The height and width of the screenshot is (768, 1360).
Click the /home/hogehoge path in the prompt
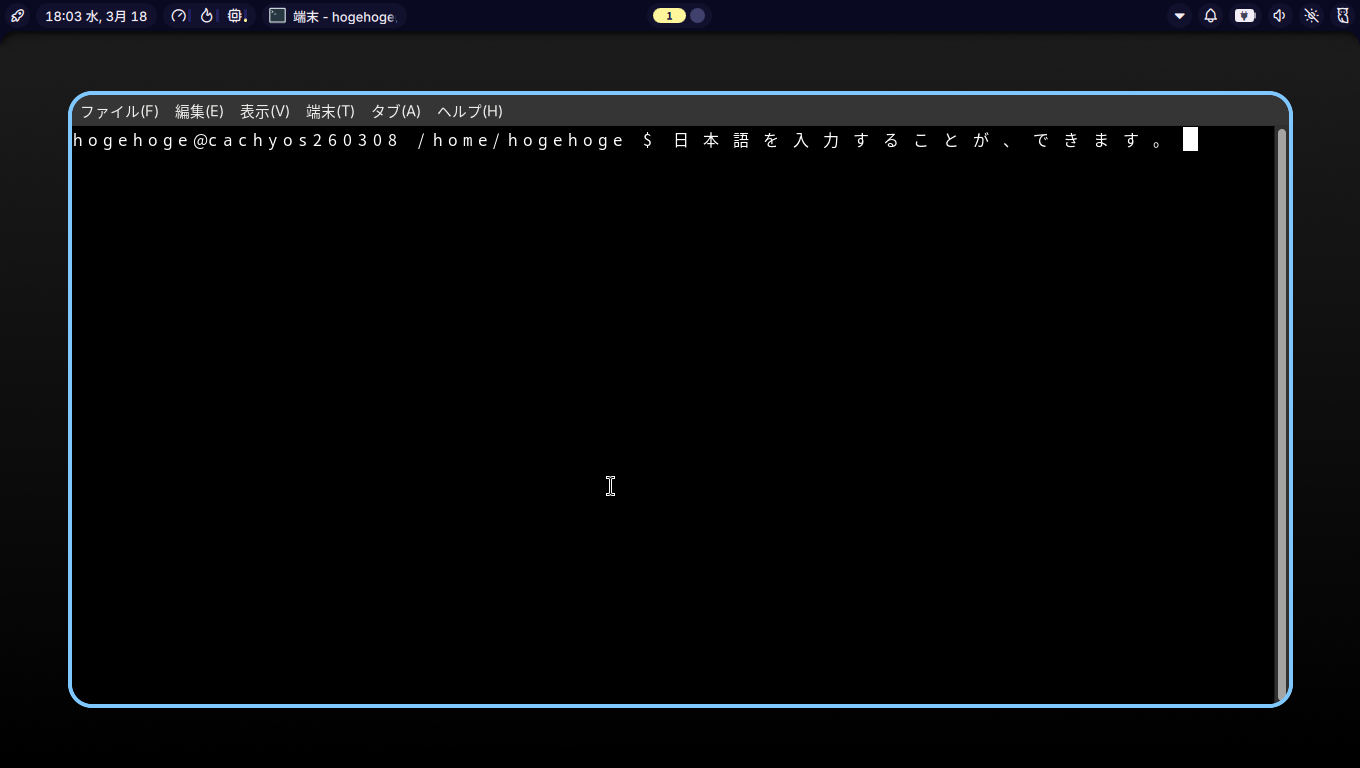point(522,140)
